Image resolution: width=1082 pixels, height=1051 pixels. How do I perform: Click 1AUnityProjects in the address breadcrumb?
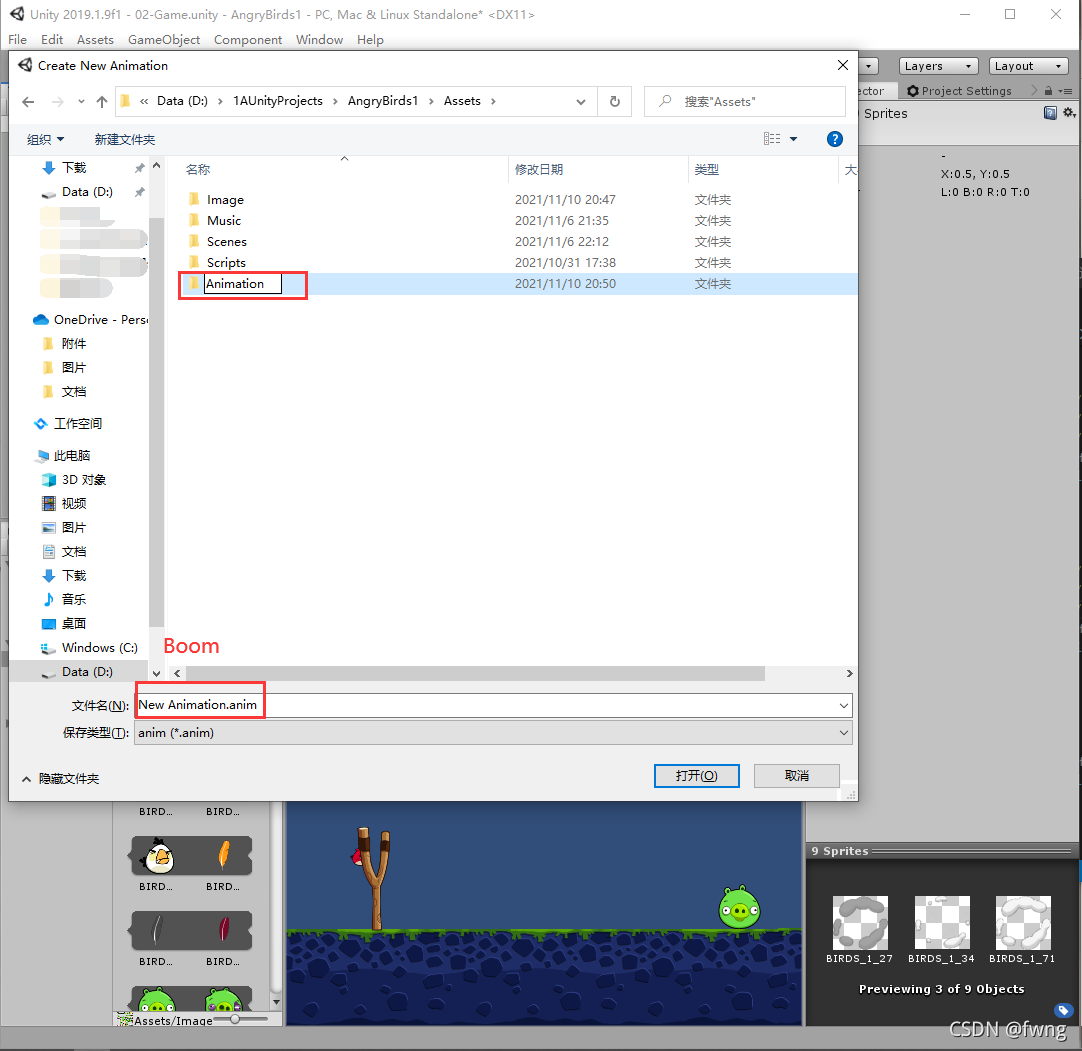click(277, 101)
